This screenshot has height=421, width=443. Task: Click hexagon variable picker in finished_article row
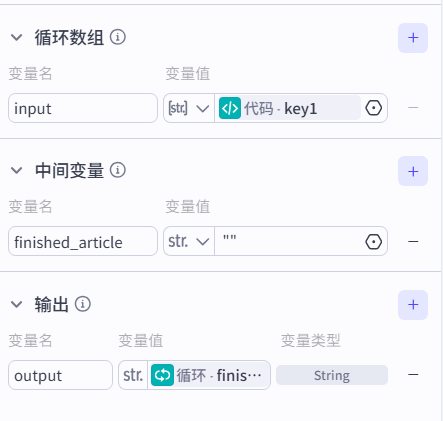373,241
